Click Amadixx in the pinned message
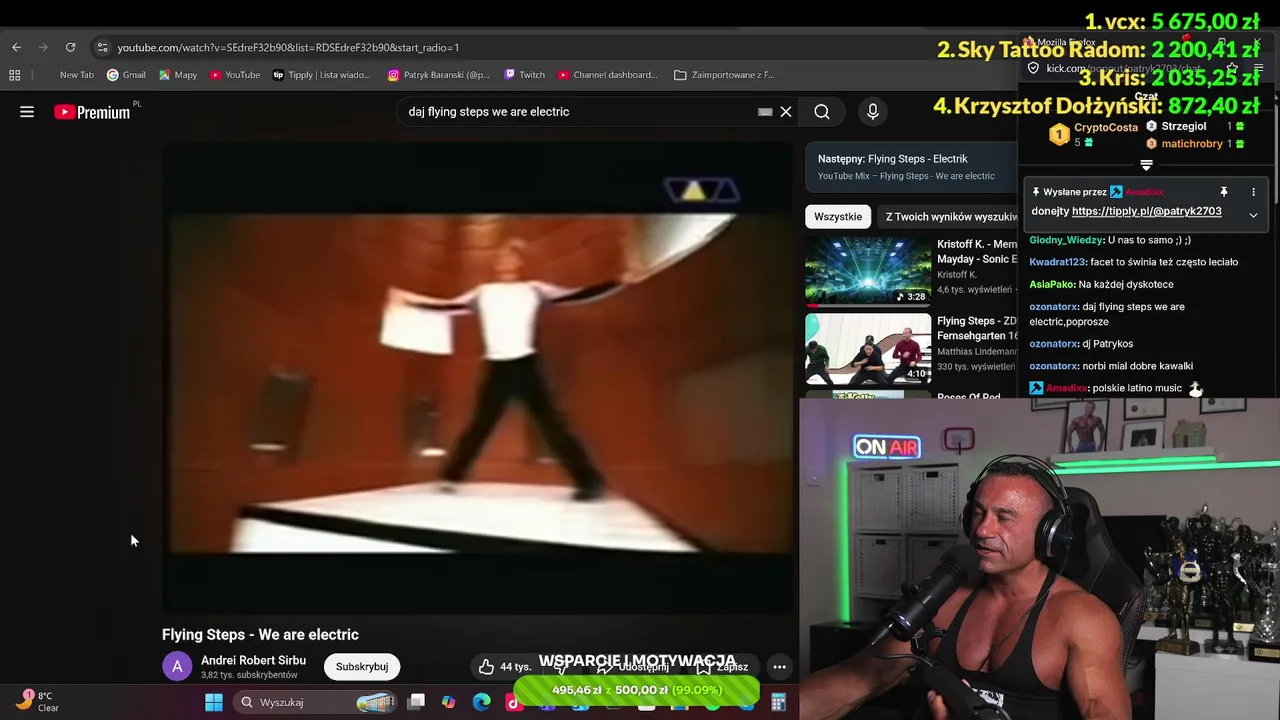Viewport: 1280px width, 720px height. (1144, 192)
